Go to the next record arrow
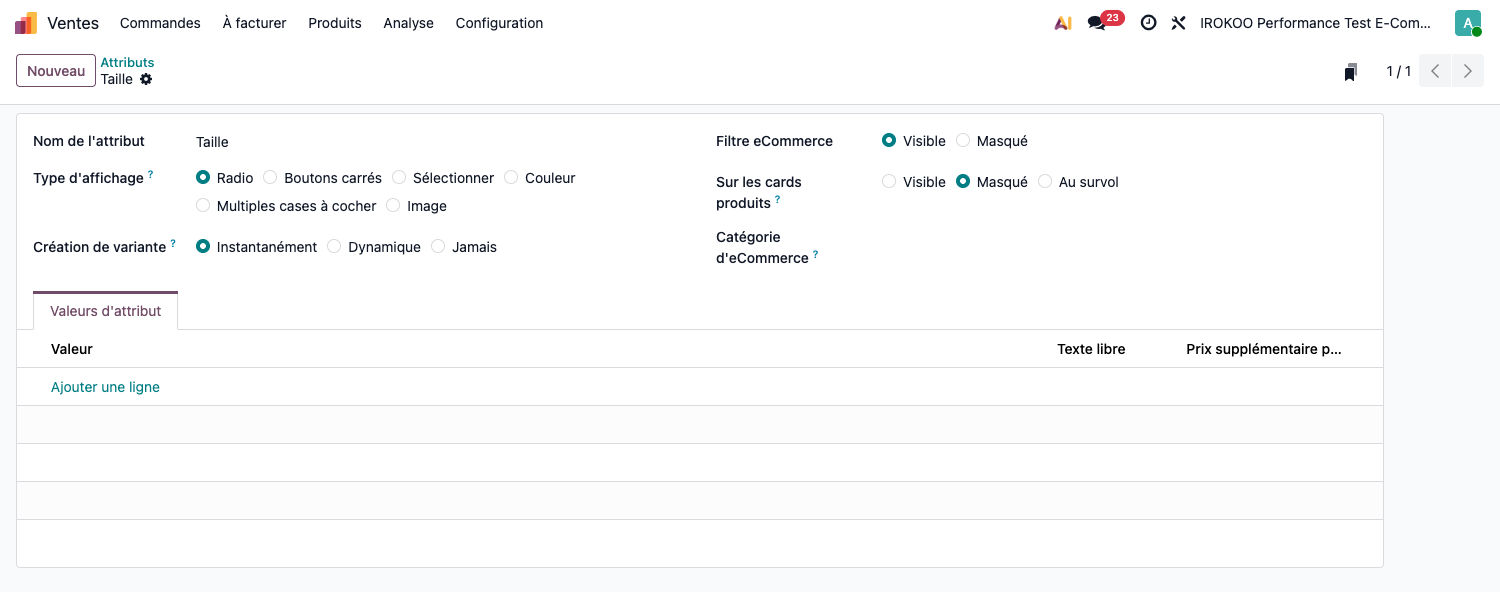1500x592 pixels. (x=1468, y=71)
